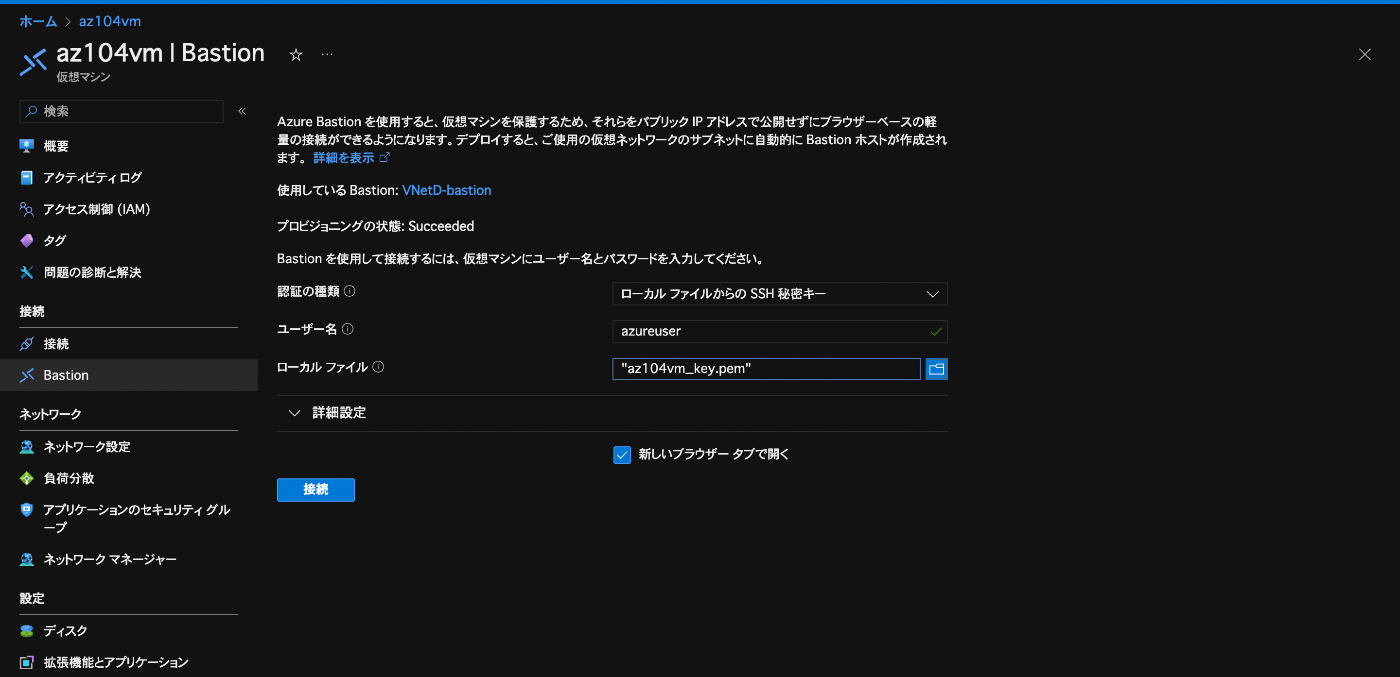Open the VNetD-bastion link
Viewport: 1400px width, 677px height.
pos(446,190)
